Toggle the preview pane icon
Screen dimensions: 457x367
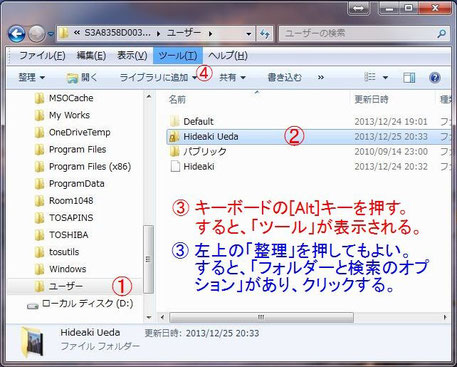click(x=409, y=78)
